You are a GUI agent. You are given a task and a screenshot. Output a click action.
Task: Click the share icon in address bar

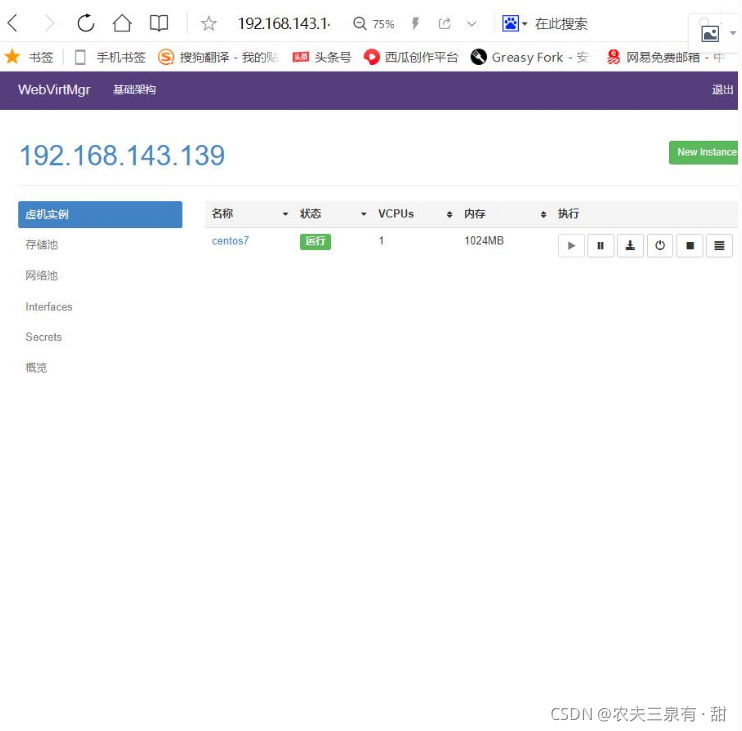tap(444, 23)
